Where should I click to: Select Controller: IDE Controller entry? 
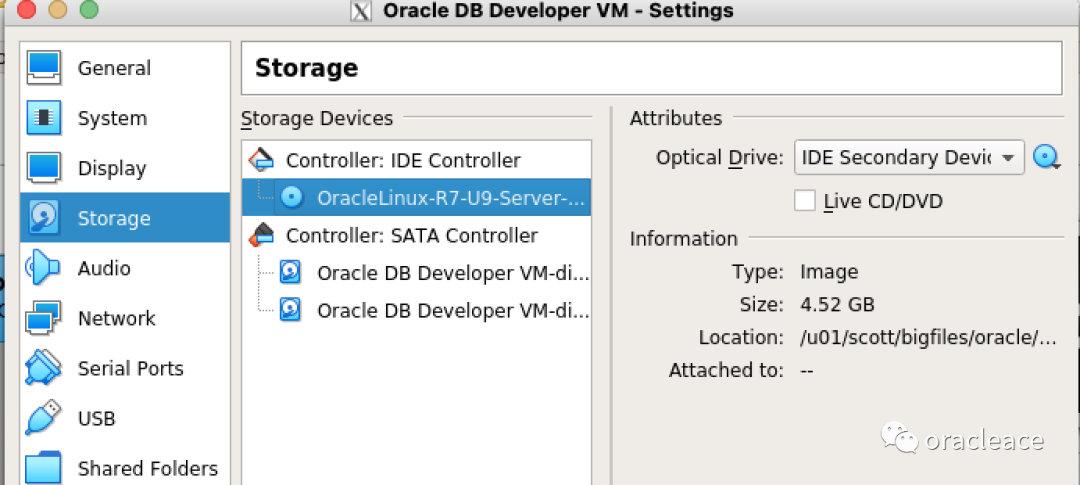coord(403,160)
